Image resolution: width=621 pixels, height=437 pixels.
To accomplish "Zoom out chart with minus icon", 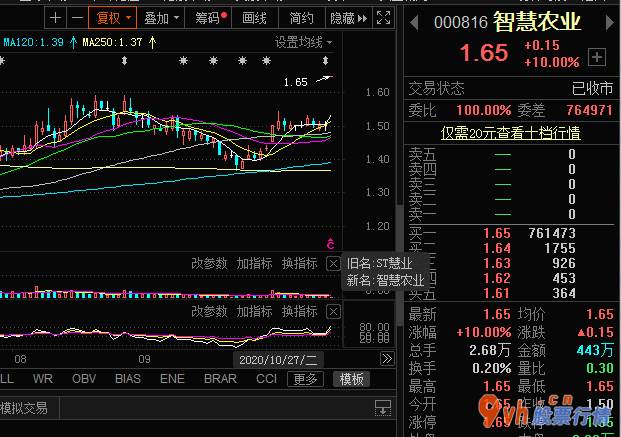I will tap(75, 18).
